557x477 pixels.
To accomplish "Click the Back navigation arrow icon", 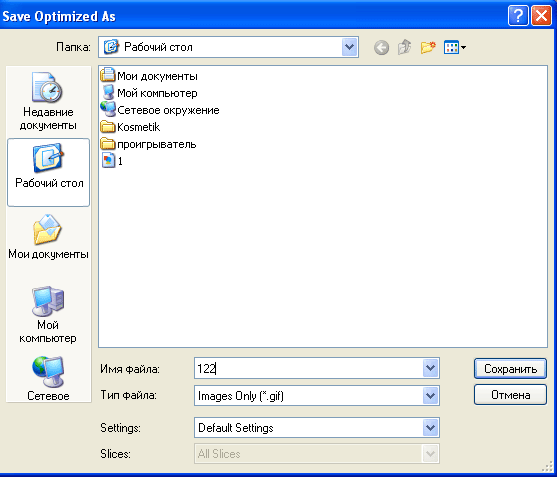I will coord(381,47).
